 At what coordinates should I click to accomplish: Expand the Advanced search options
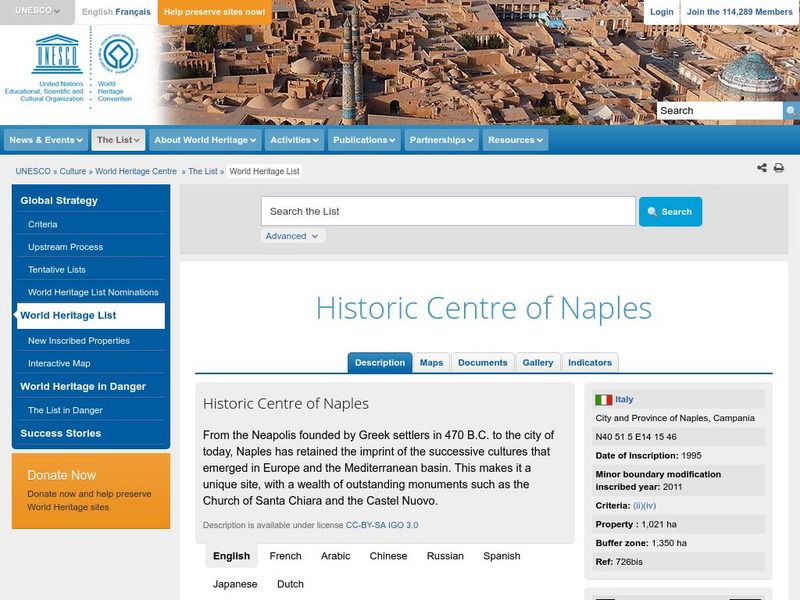pos(292,235)
